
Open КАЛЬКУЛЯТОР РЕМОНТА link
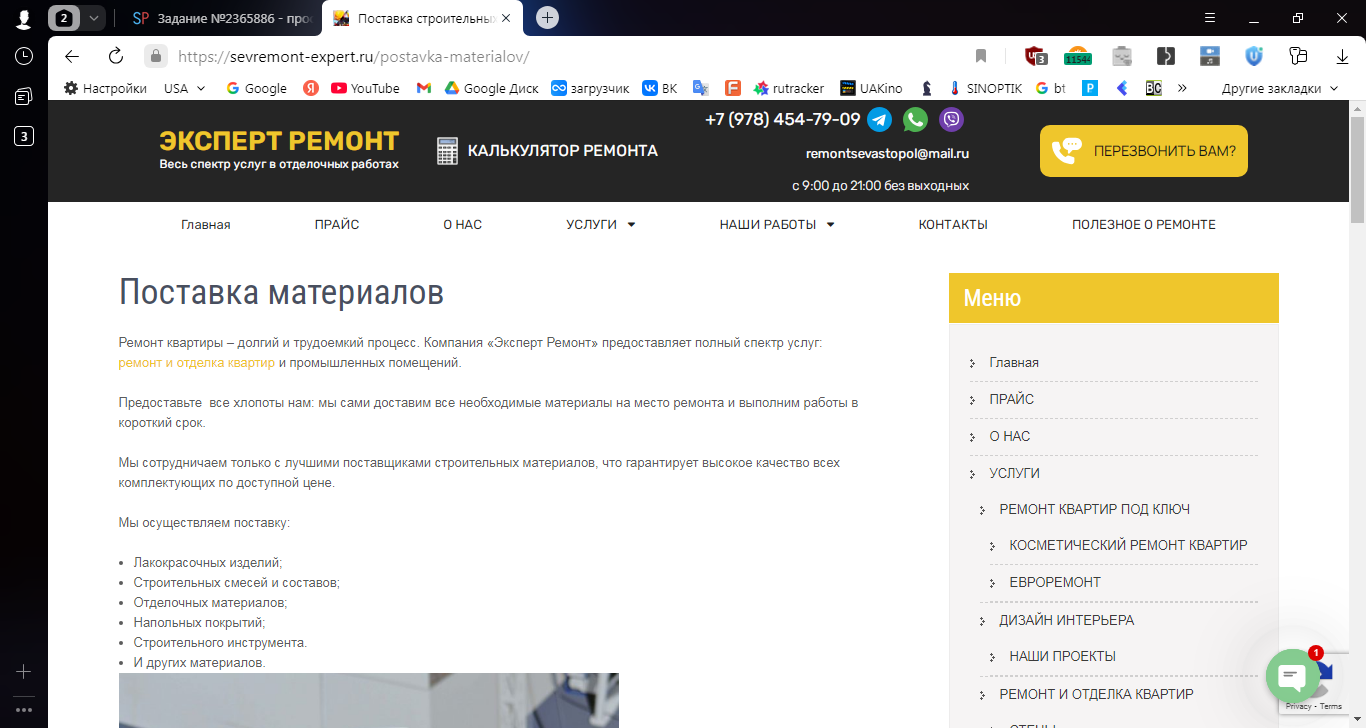click(x=547, y=151)
